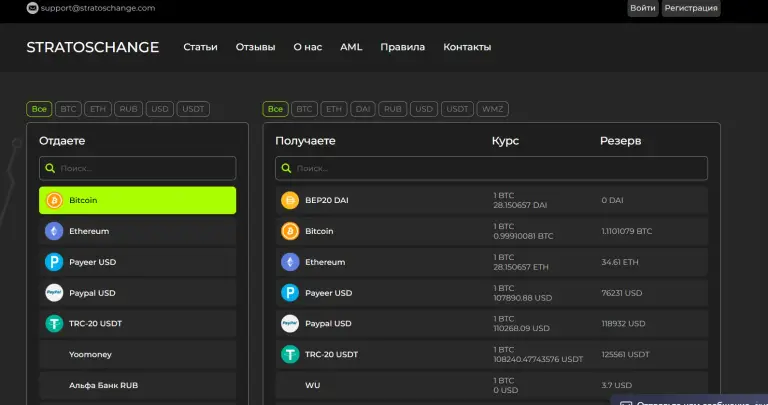Focus the Получаете search field
Viewport: 768px width, 405px height.
point(491,168)
